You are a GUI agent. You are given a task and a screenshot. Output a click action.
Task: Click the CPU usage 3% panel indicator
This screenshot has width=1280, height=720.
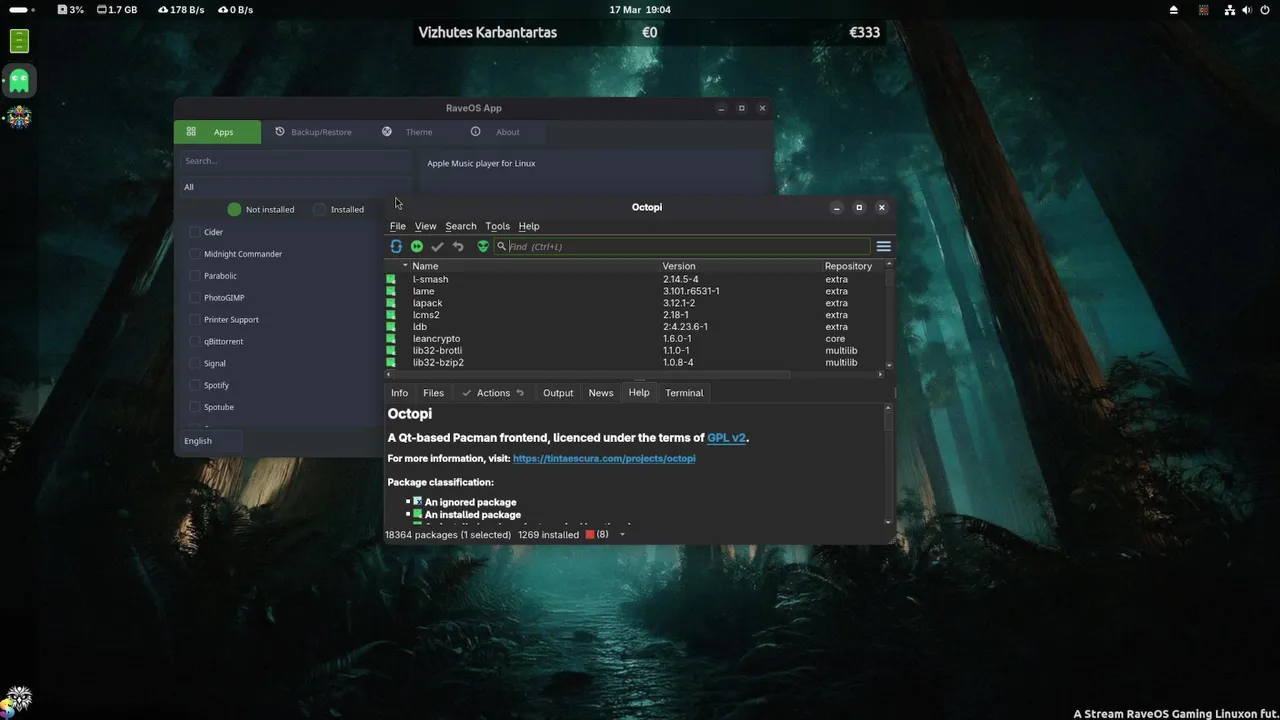70,10
